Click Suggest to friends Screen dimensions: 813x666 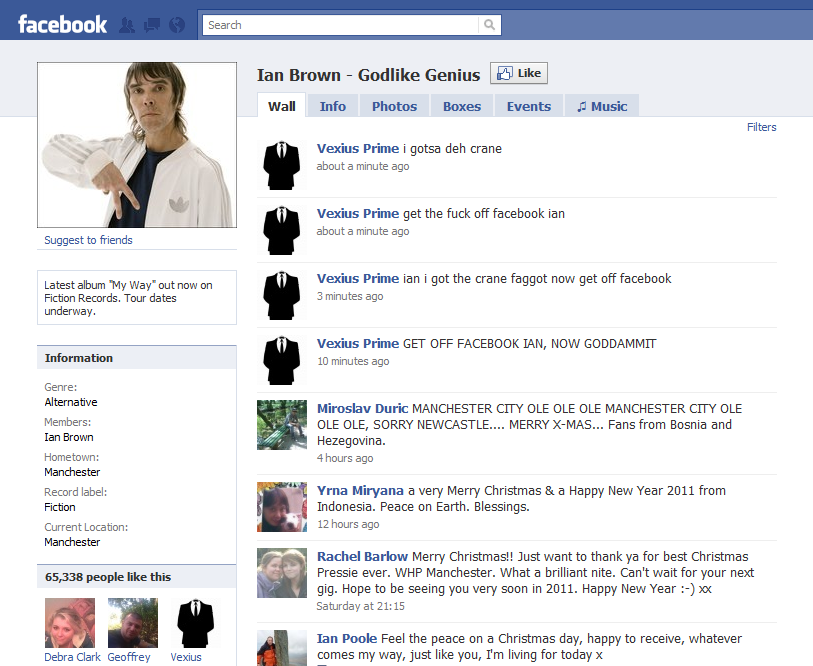pyautogui.click(x=89, y=240)
